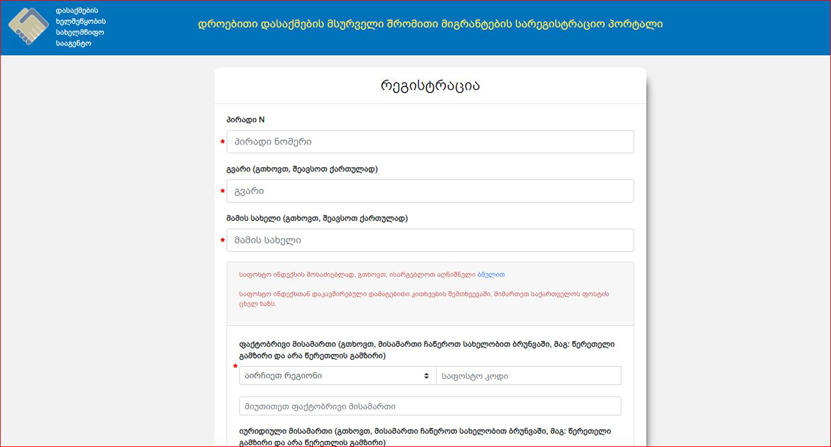This screenshot has height=447, width=831.
Task: Click the red asterisk beside პირადი ნომერი field
Action: click(x=222, y=142)
